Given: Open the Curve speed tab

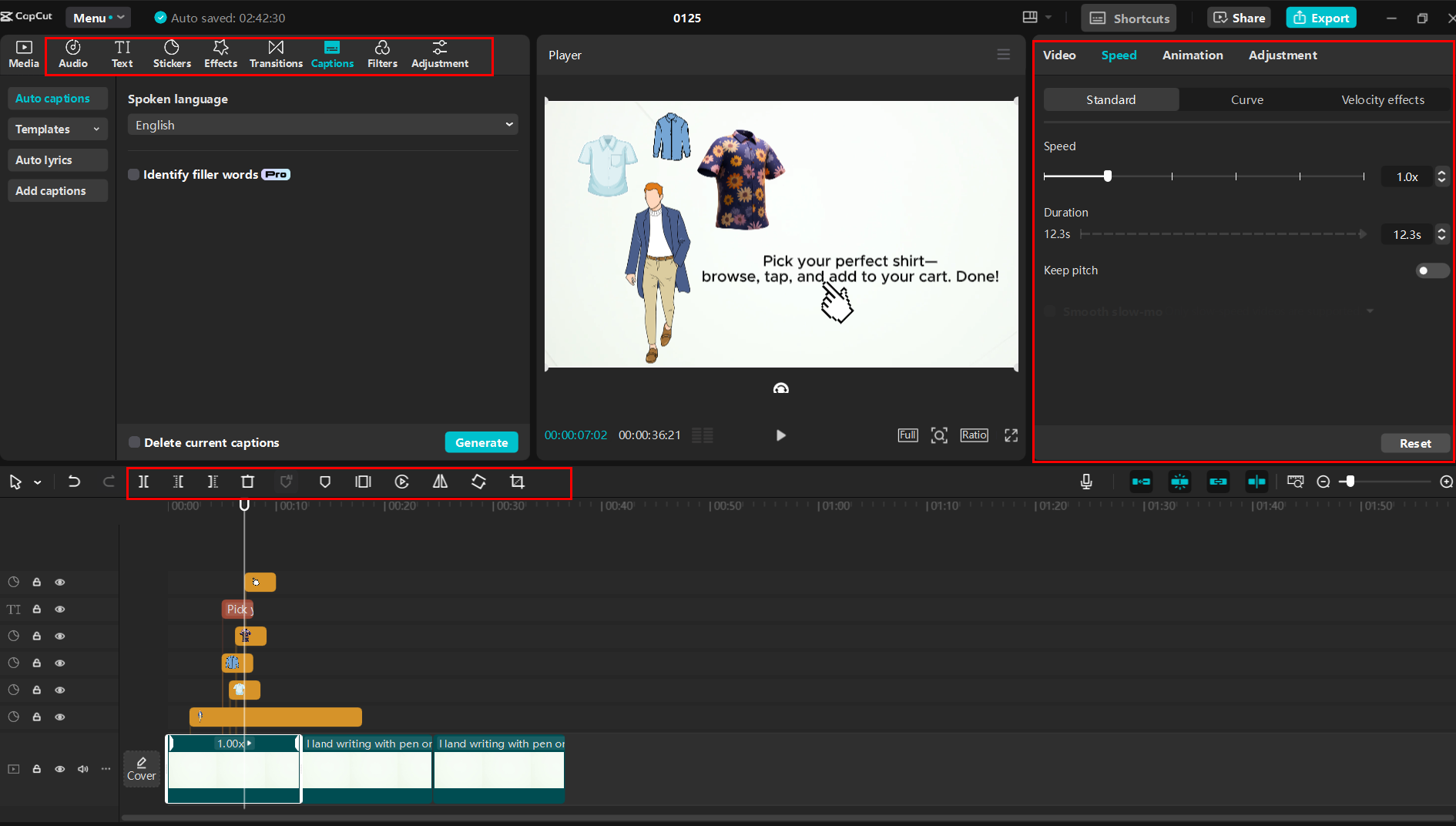Looking at the screenshot, I should click(1246, 99).
